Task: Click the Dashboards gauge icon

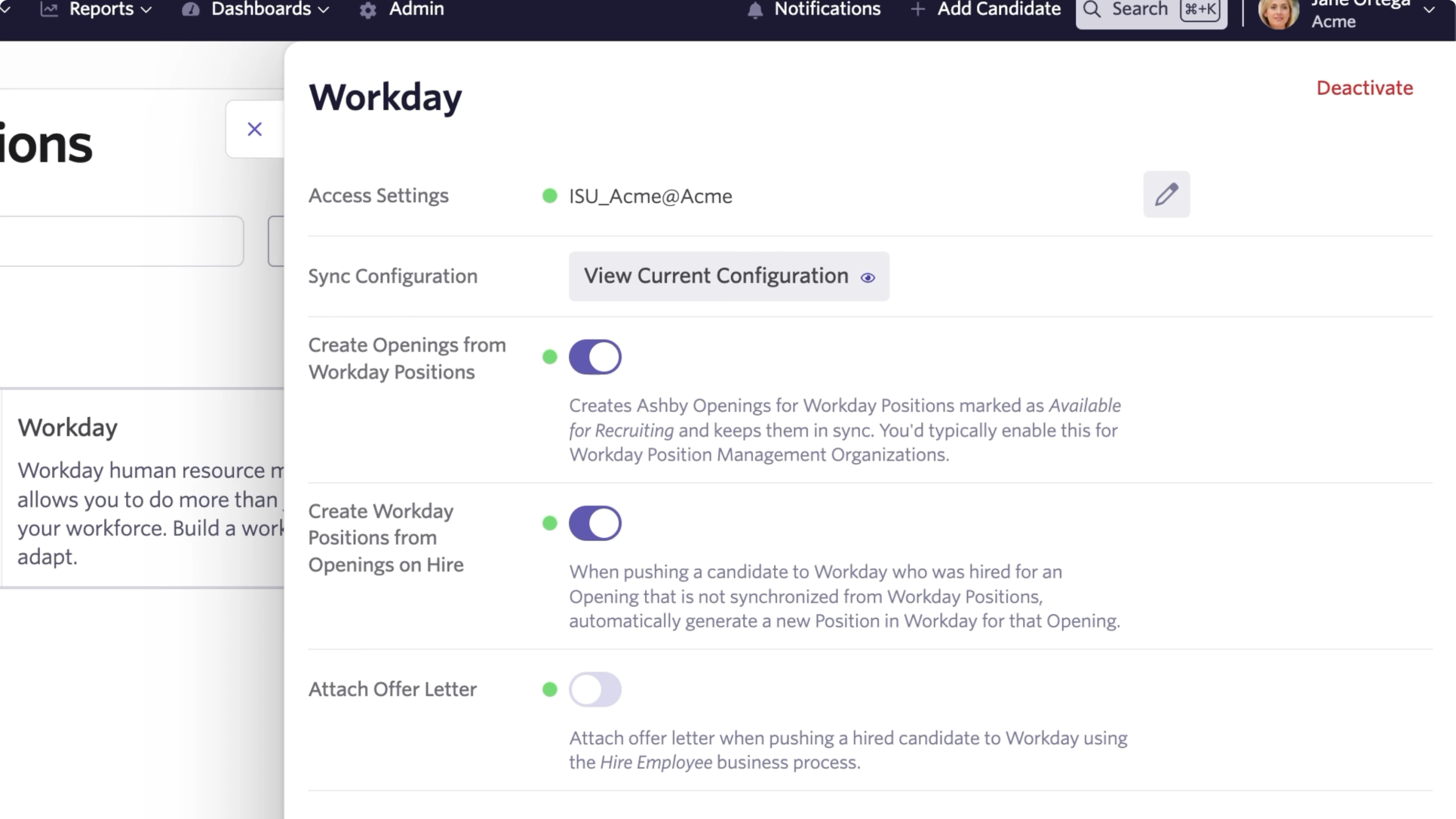Action: (191, 10)
